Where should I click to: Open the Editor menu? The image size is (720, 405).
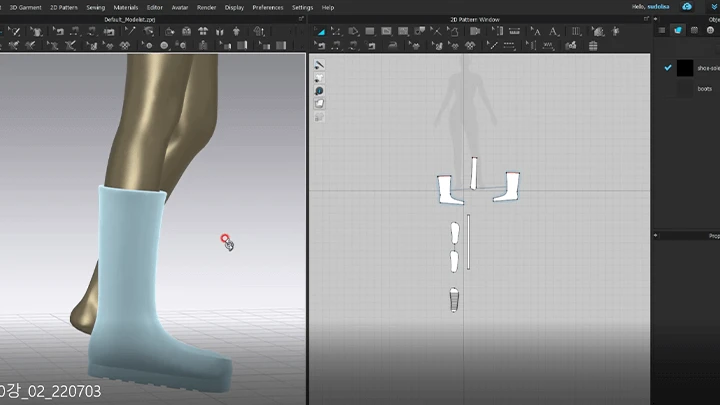point(155,7)
